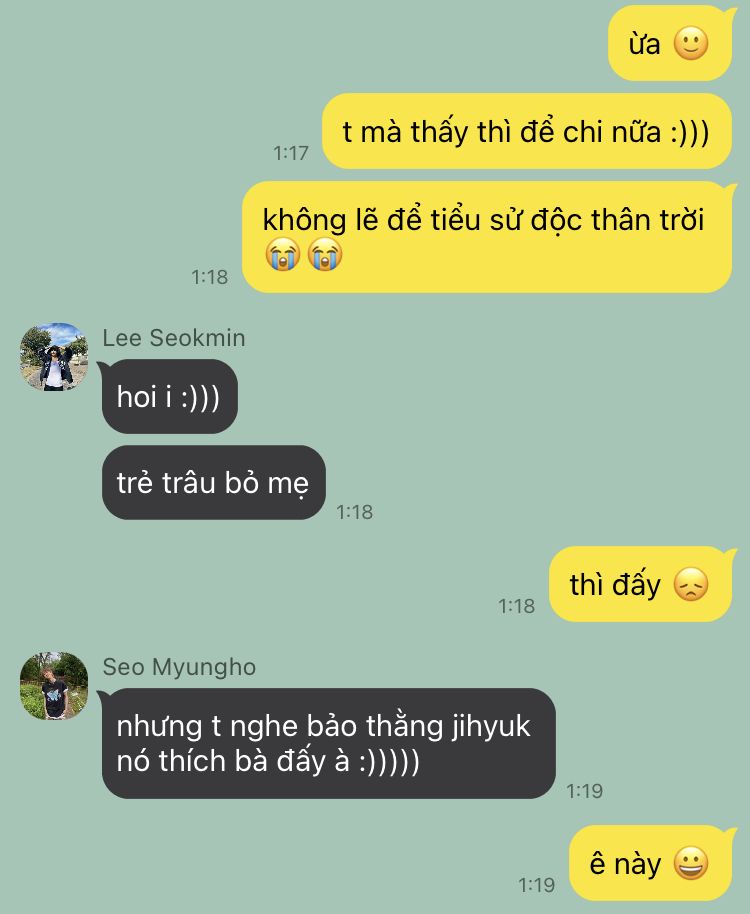Screen dimensions: 750x914
Task: Tap the first crying emoji
Action: click(x=283, y=255)
